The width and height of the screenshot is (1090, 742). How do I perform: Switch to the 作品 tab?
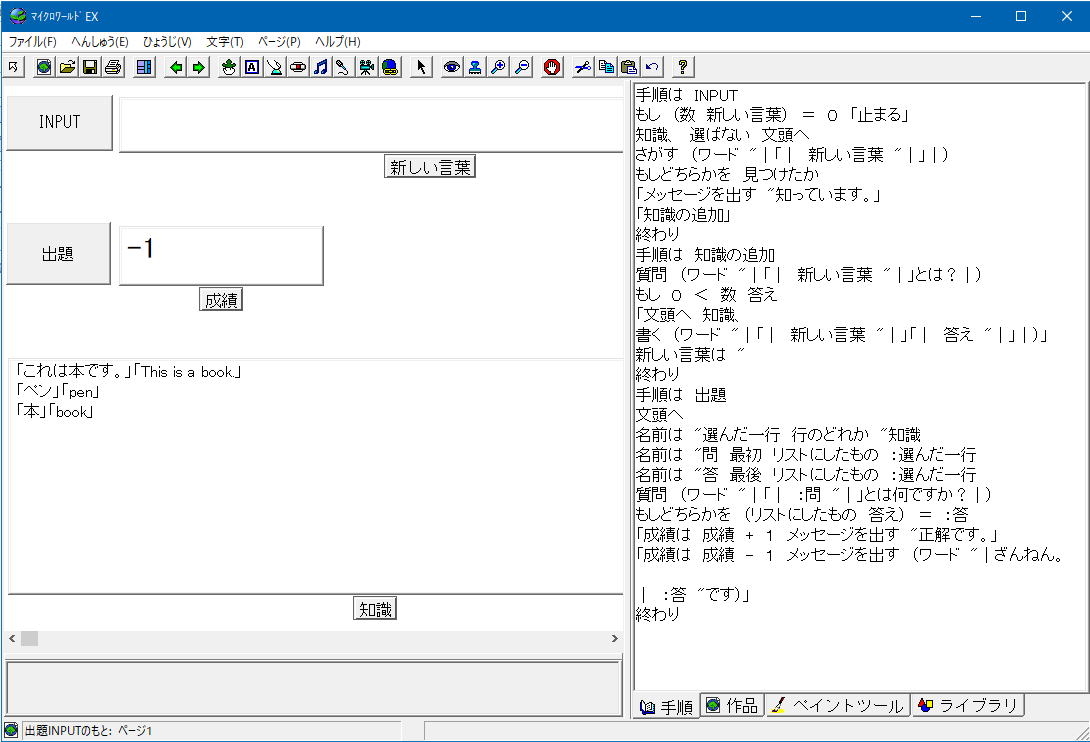[x=732, y=705]
